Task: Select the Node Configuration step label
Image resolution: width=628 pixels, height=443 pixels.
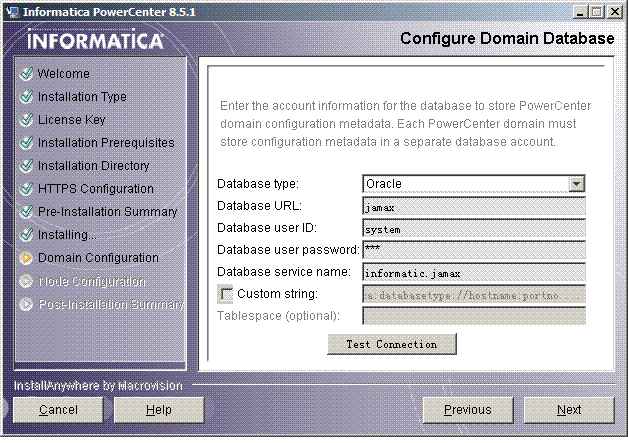Action: [92, 281]
